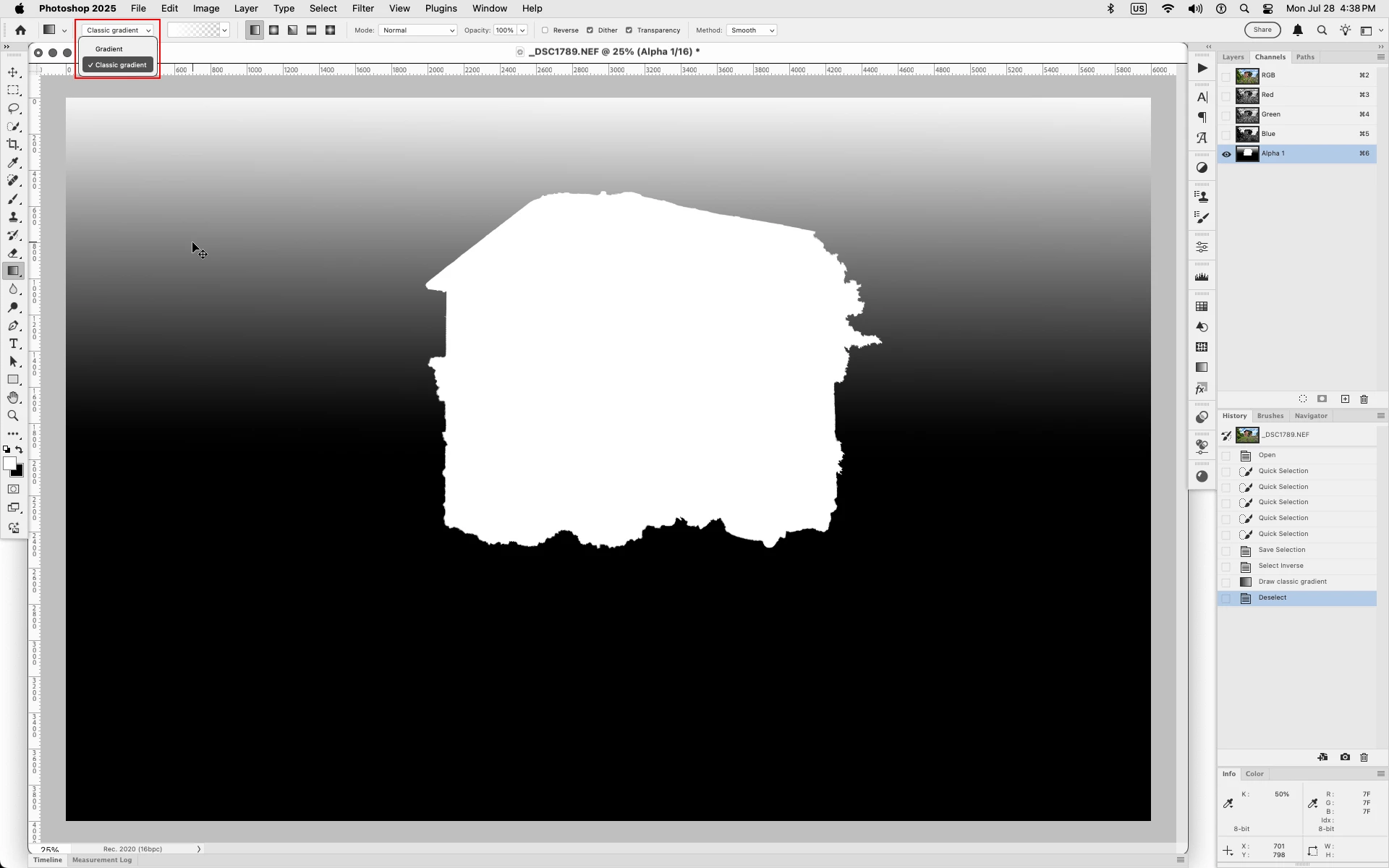The image size is (1389, 868).
Task: Choose radial gradient style icon
Action: click(x=274, y=30)
